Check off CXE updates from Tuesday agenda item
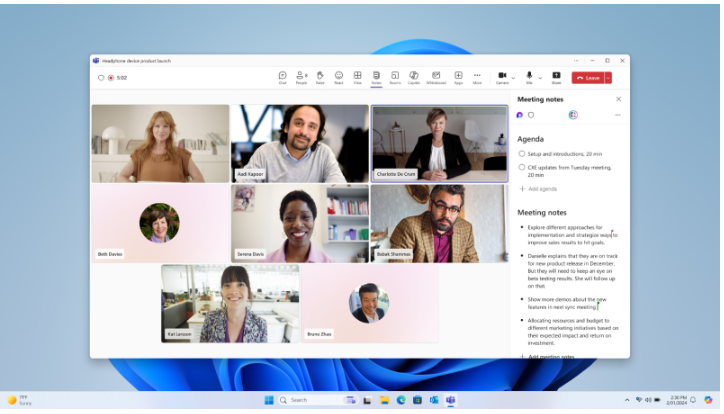This screenshot has height=414, width=724. pos(522,167)
